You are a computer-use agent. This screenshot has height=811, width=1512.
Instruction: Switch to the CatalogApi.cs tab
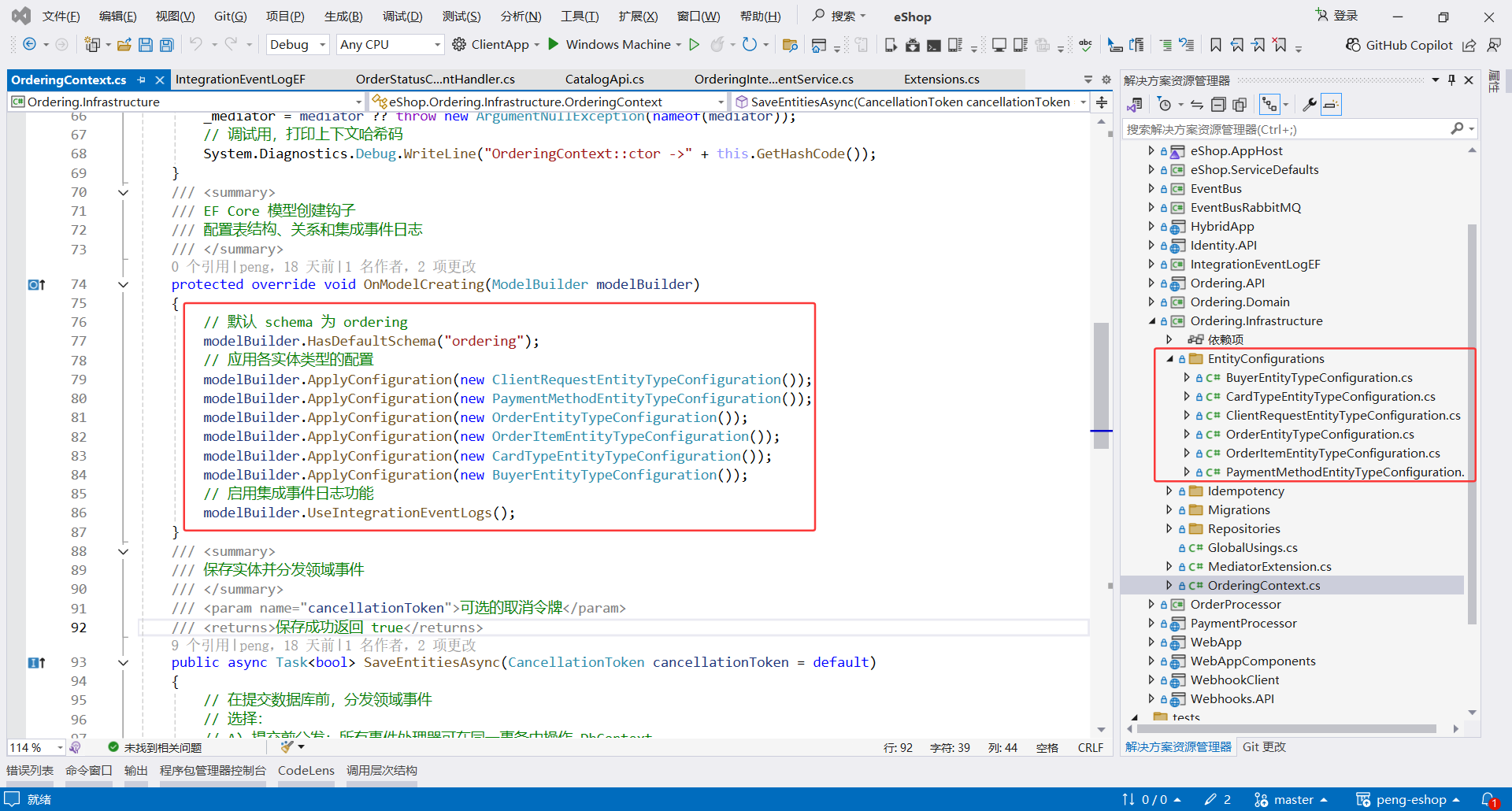[605, 80]
